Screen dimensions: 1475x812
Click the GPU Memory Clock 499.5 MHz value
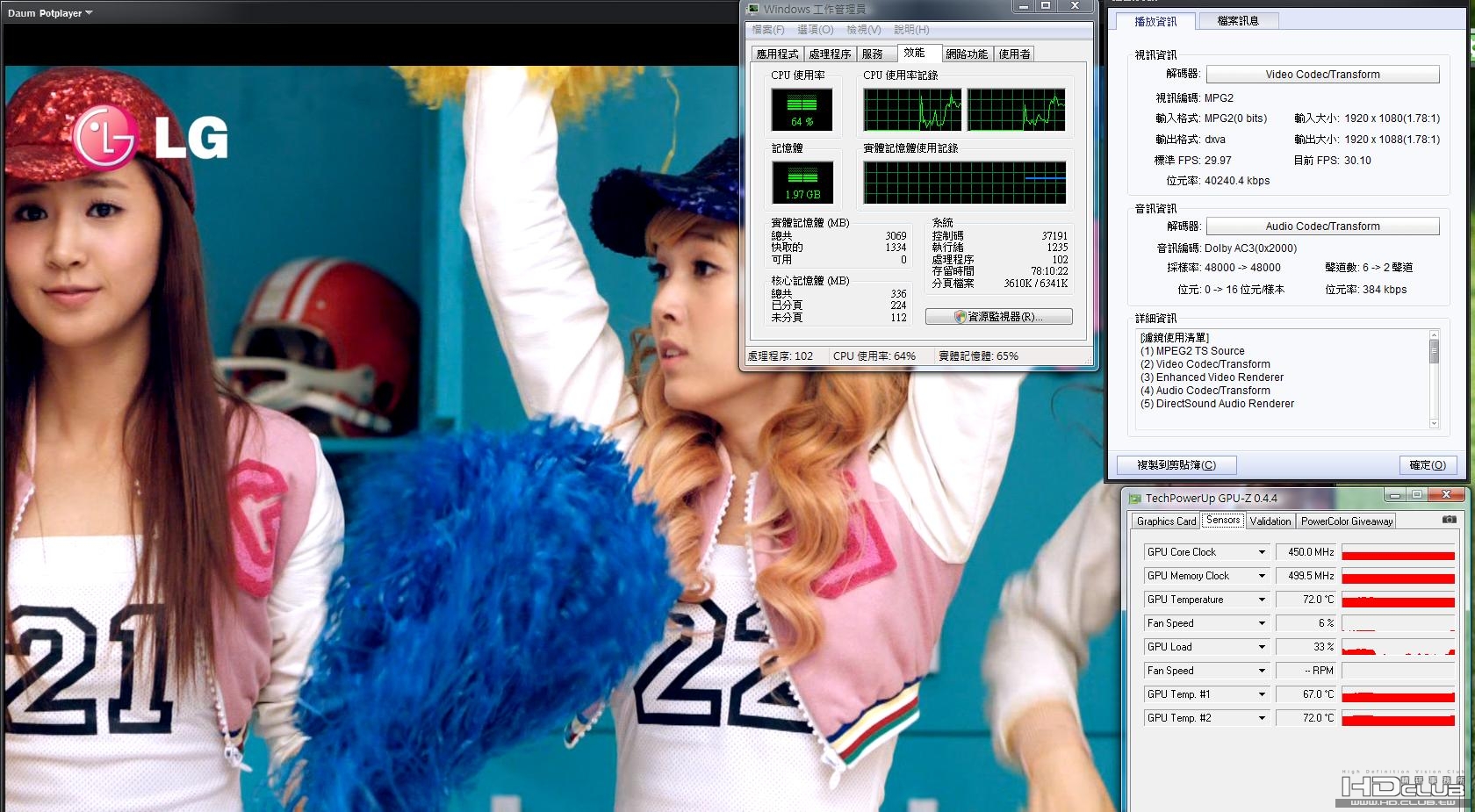(1306, 576)
